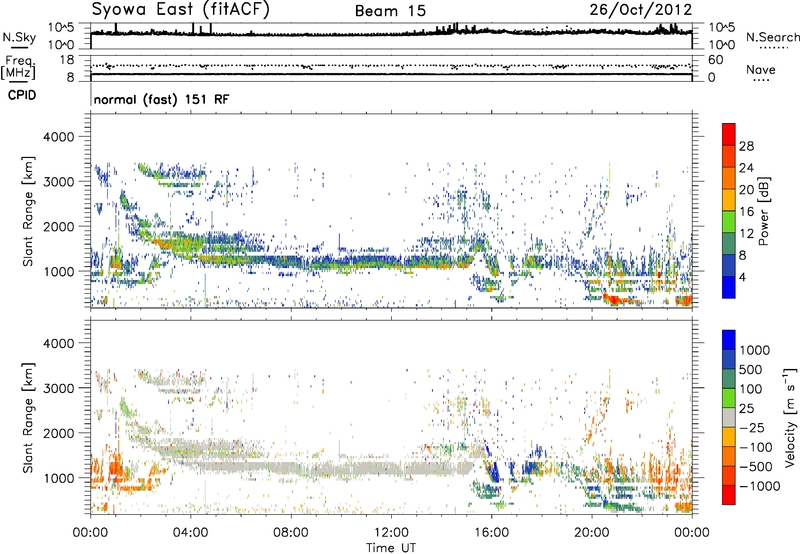Screen dimensions: 800x554
Task: Click the gray segment of the velocity colorbar
Action: pyautogui.click(x=729, y=417)
